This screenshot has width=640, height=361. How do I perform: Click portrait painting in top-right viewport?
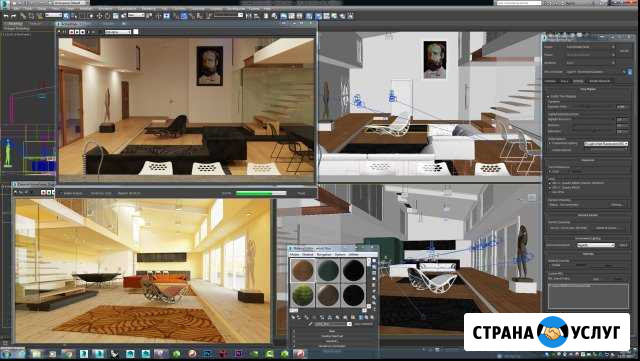coord(435,60)
